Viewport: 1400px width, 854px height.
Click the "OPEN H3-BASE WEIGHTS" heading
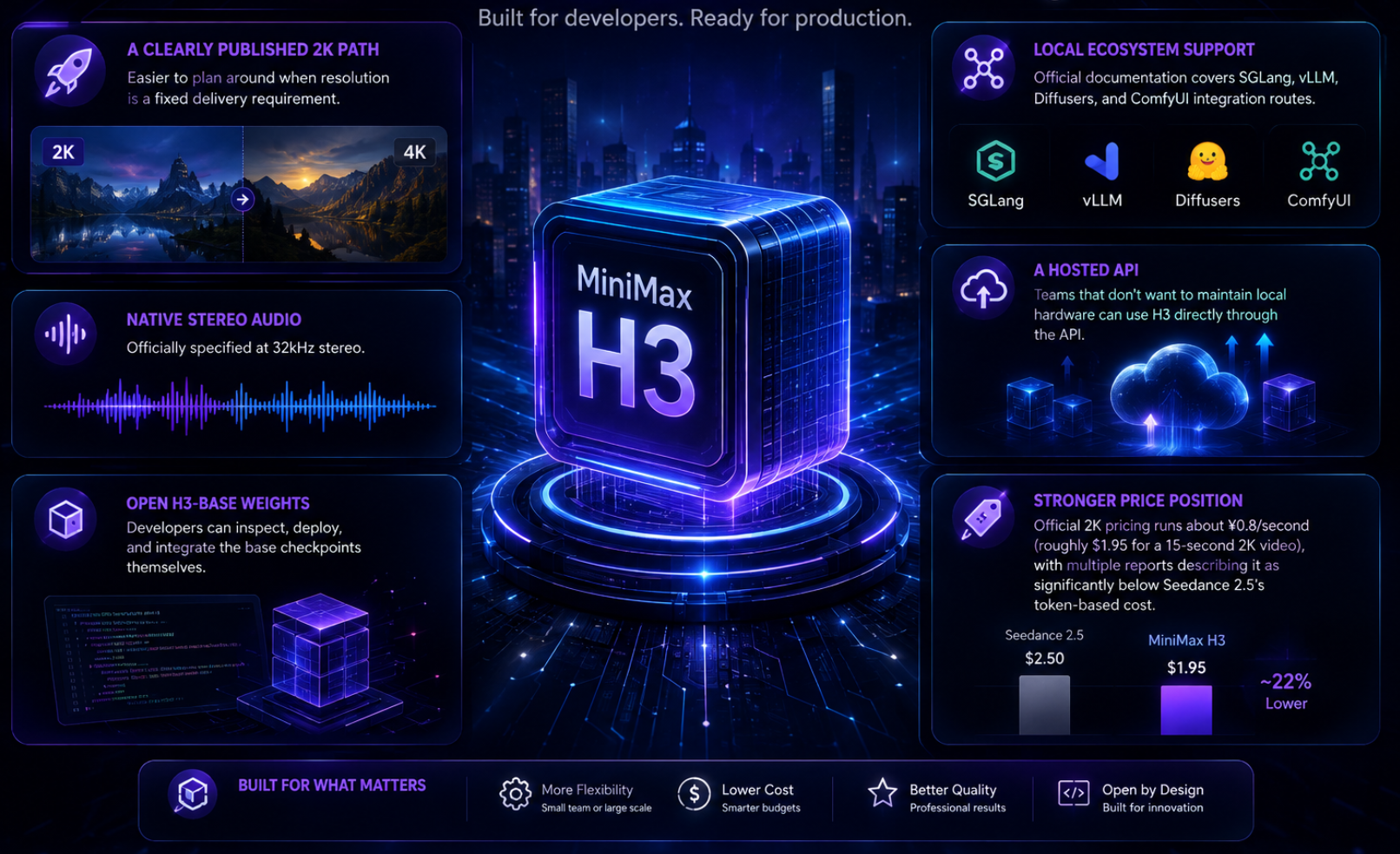pyautogui.click(x=218, y=503)
